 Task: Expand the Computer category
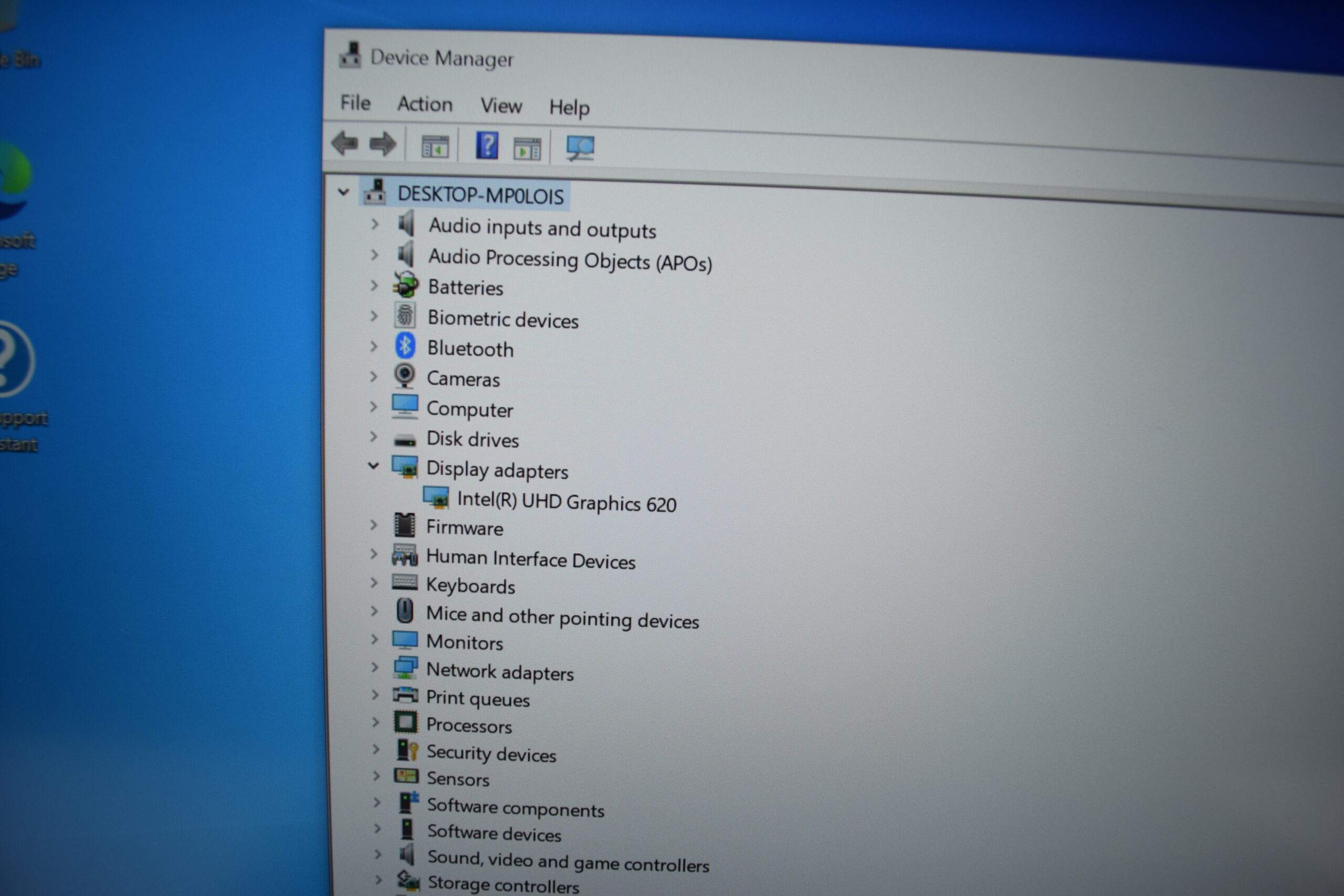click(x=373, y=407)
